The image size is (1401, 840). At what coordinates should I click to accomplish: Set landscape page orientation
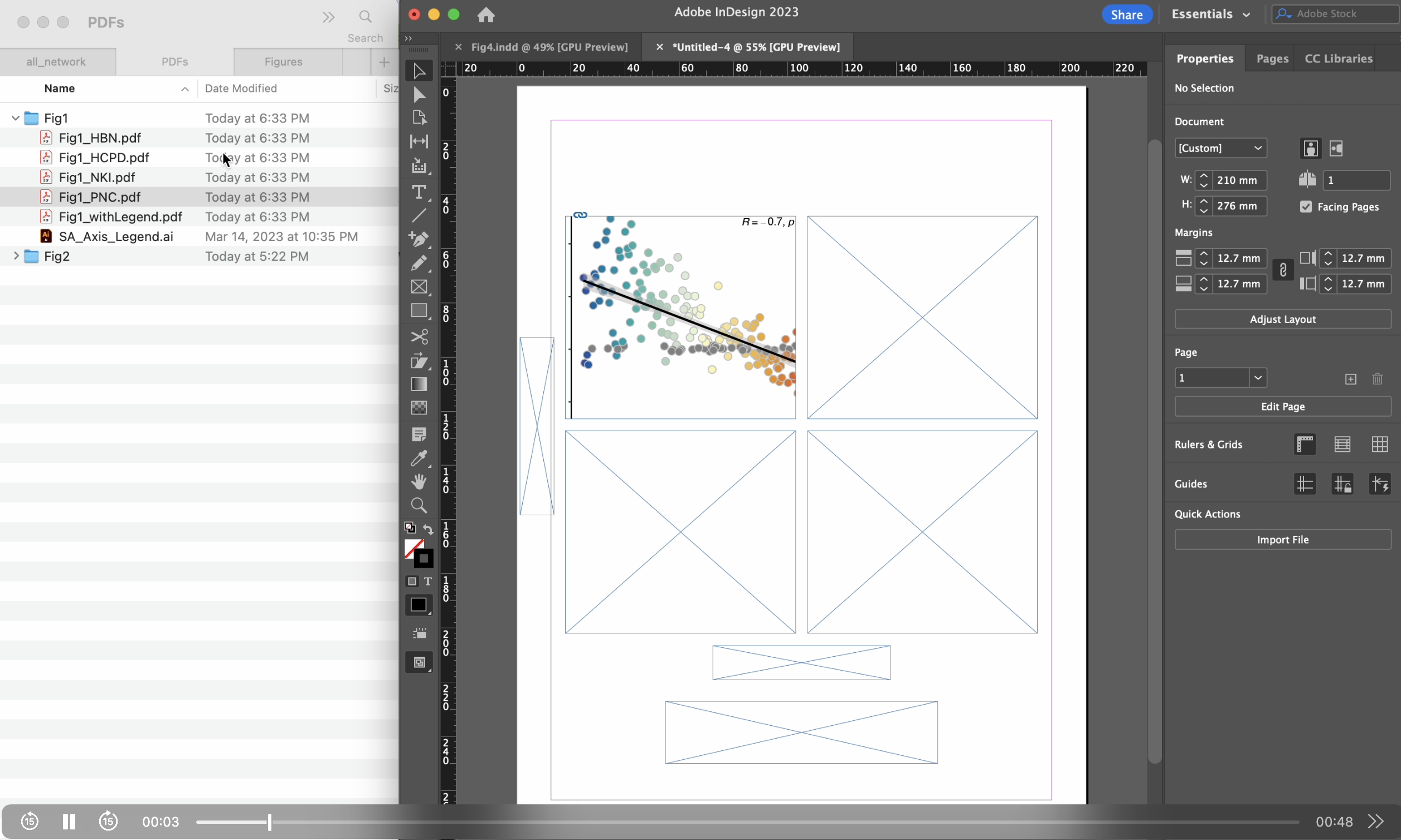(x=1336, y=148)
